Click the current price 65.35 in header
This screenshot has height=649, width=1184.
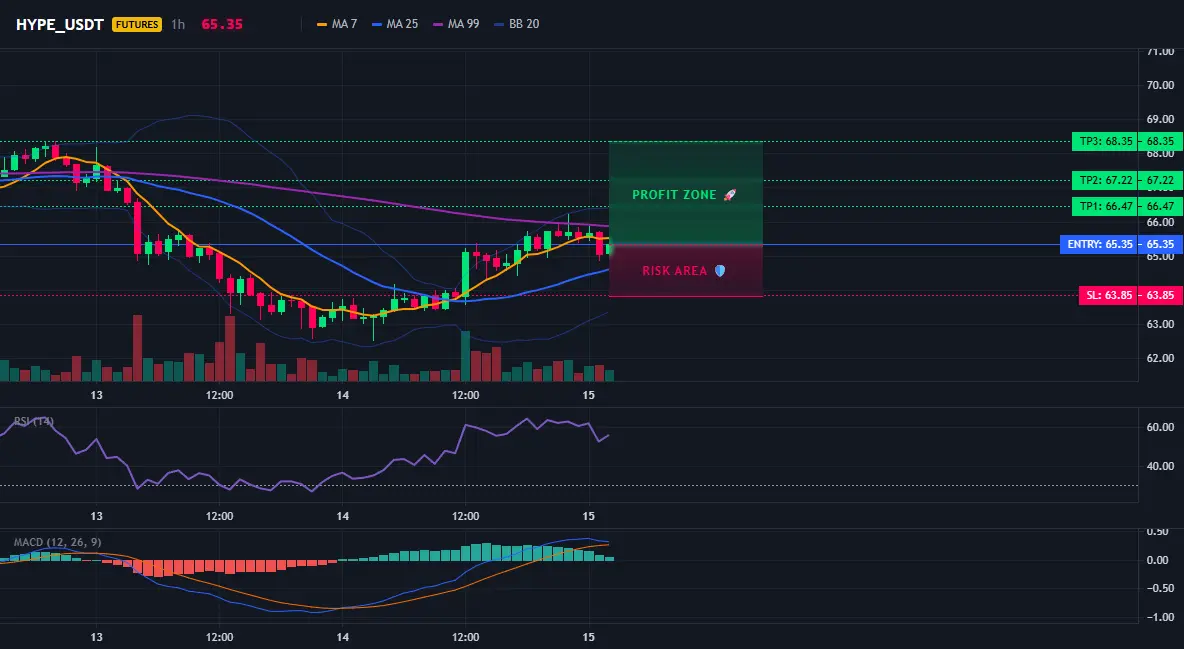222,24
